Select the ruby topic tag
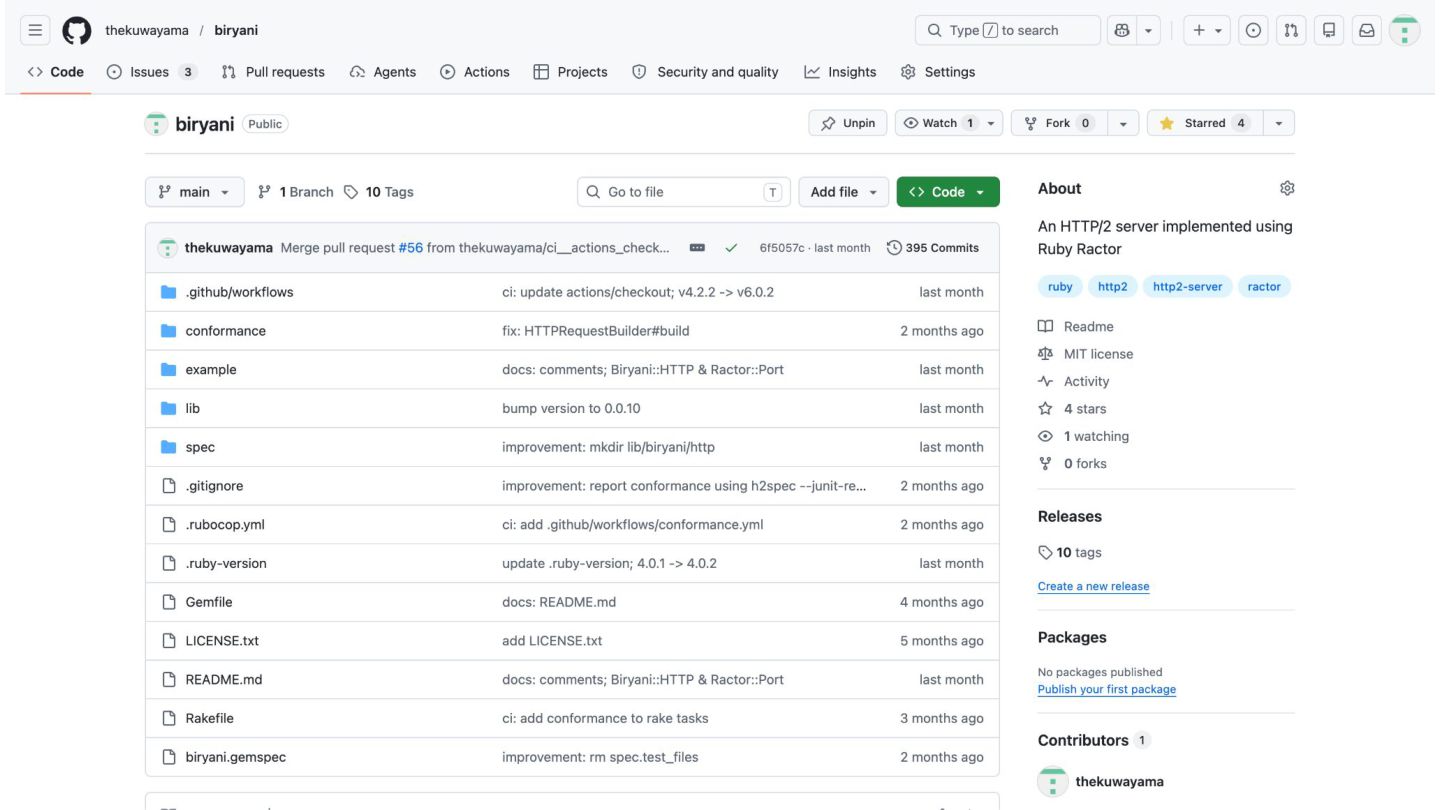This screenshot has width=1440, height=810. coord(1060,286)
